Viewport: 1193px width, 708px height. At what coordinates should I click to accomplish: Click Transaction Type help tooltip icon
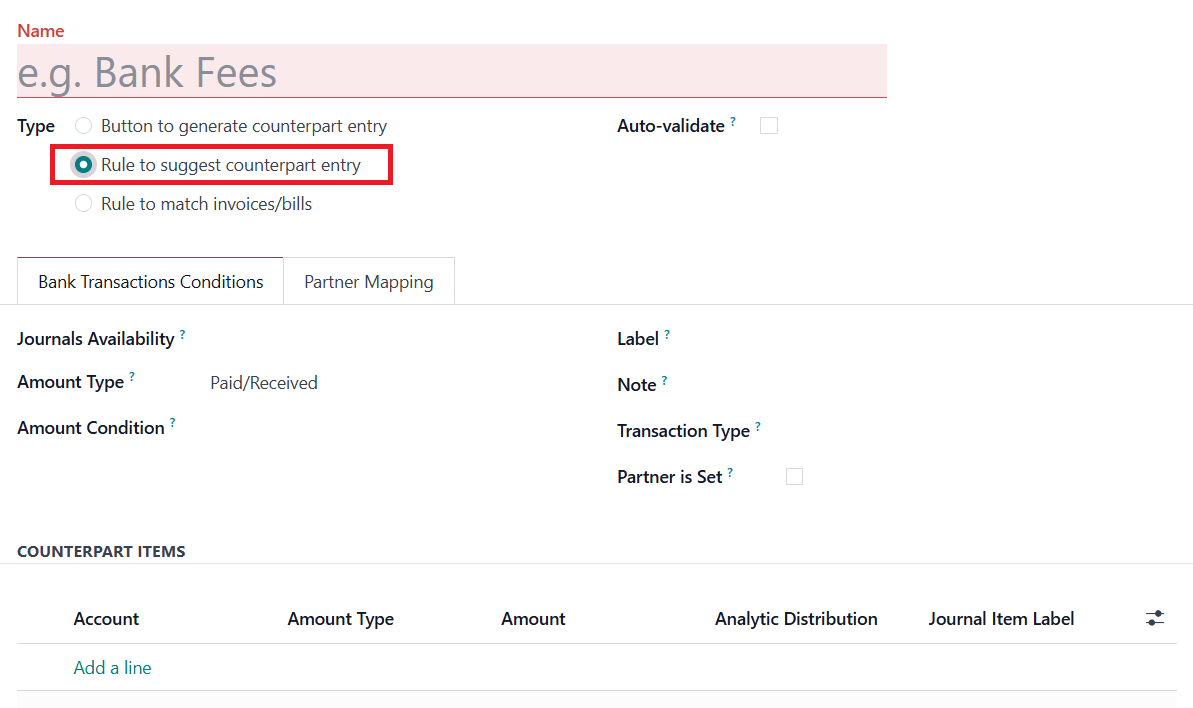point(757,426)
